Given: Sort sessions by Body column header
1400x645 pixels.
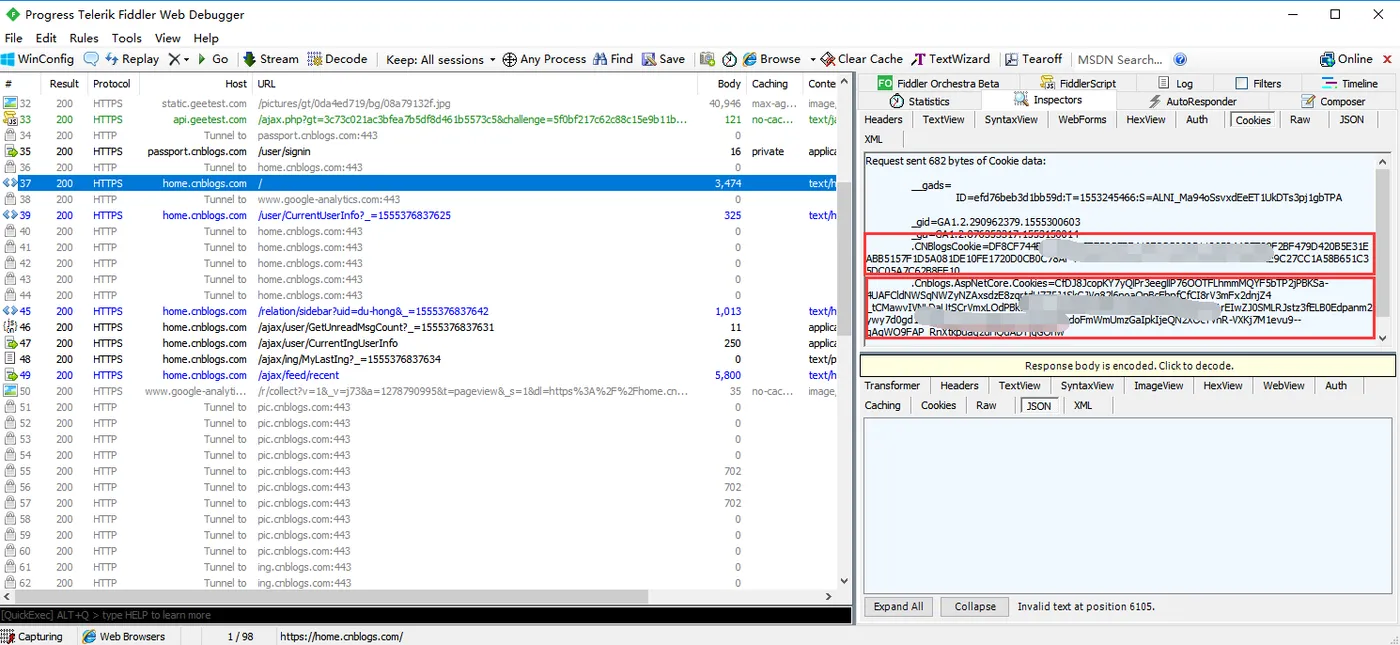Looking at the screenshot, I should (722, 84).
